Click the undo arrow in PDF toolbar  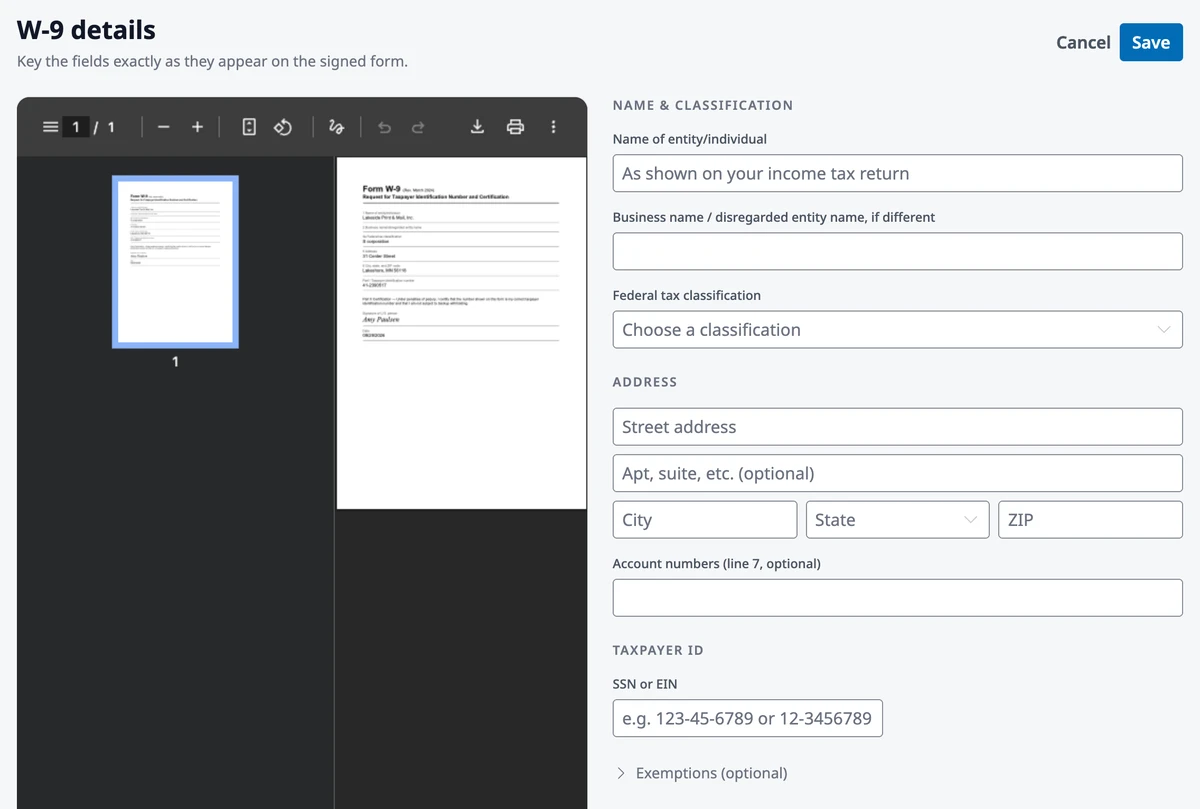[x=385, y=127]
